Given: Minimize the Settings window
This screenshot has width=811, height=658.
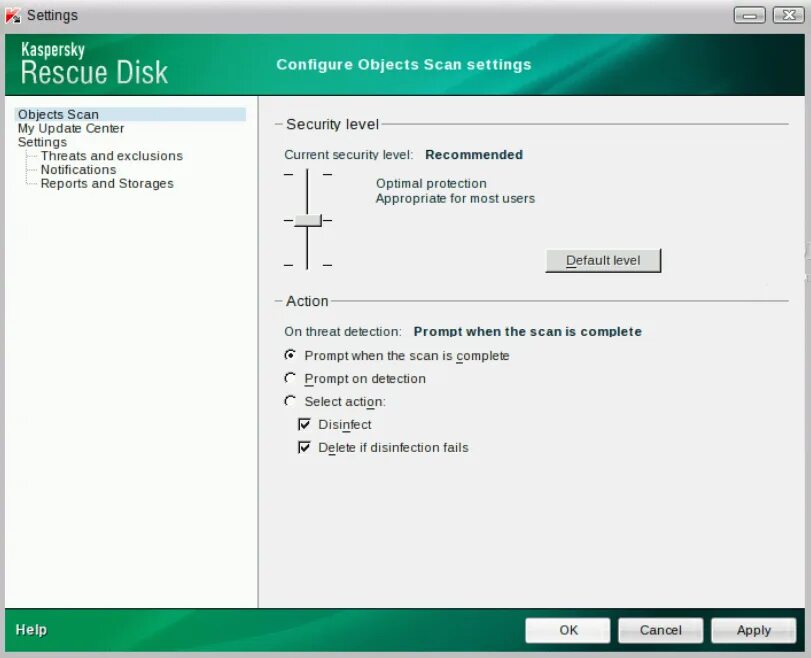Looking at the screenshot, I should click(x=749, y=16).
